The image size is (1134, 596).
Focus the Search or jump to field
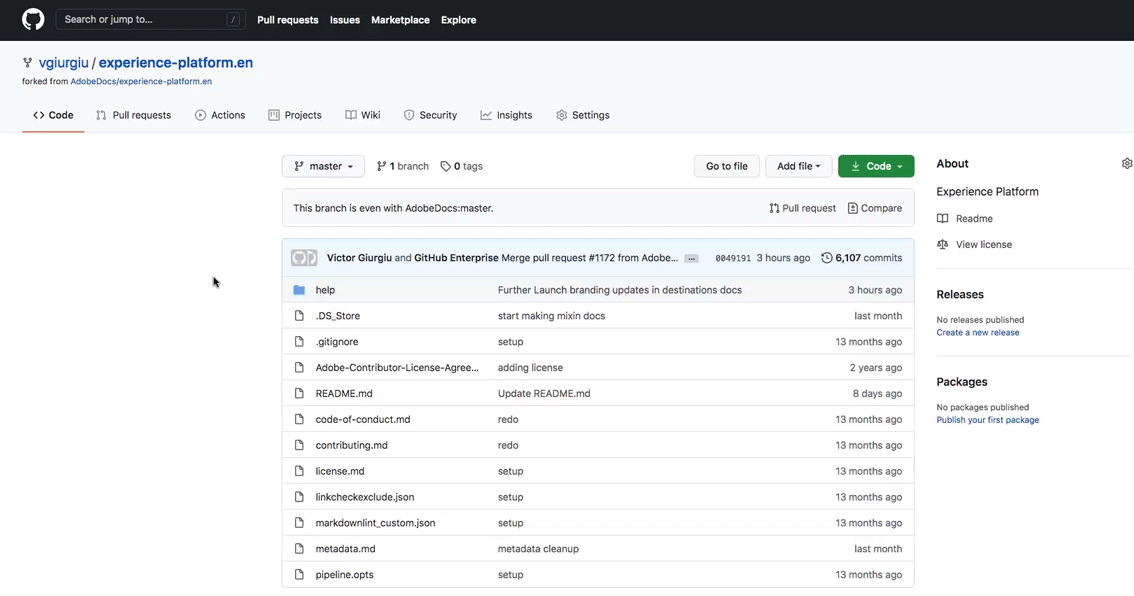point(145,20)
